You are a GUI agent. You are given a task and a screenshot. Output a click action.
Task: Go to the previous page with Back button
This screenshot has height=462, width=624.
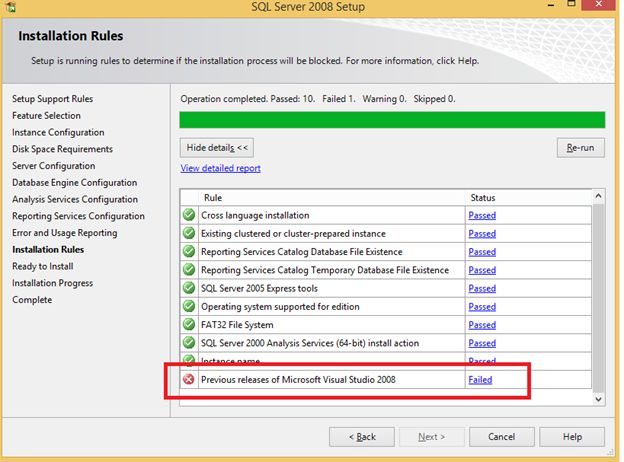point(362,437)
